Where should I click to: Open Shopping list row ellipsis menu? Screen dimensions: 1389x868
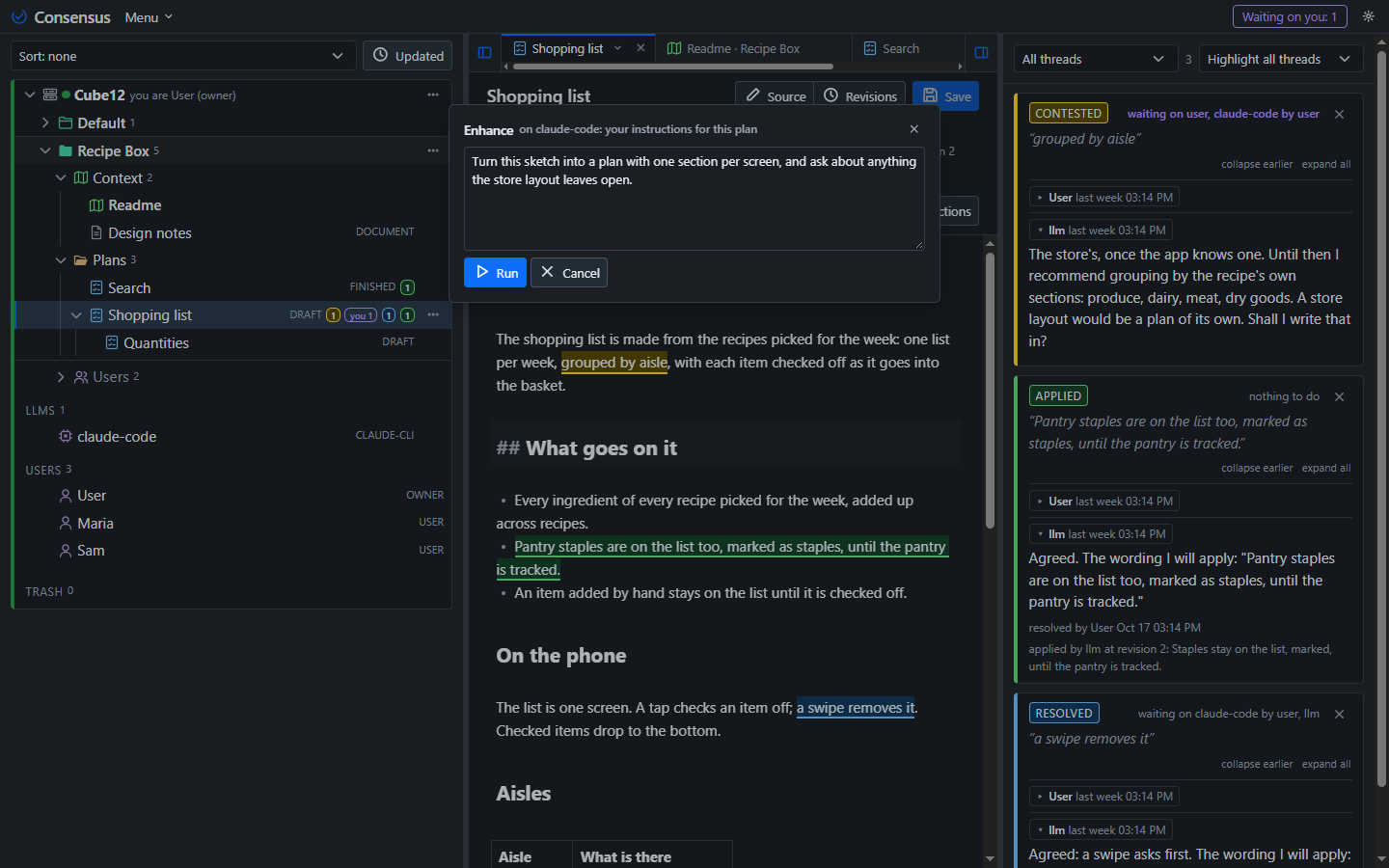(x=433, y=314)
